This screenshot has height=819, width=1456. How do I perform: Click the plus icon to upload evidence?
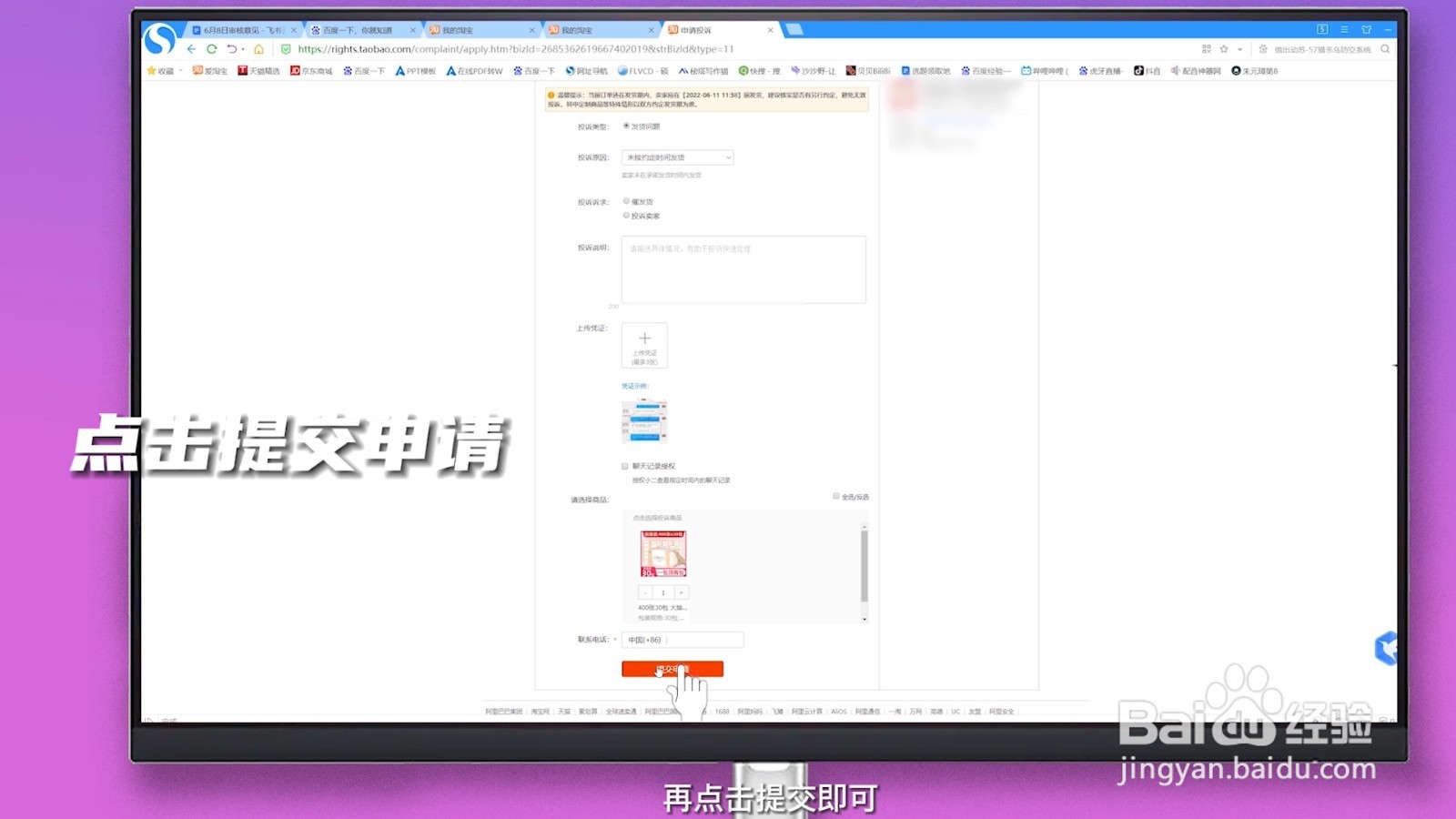point(644,339)
